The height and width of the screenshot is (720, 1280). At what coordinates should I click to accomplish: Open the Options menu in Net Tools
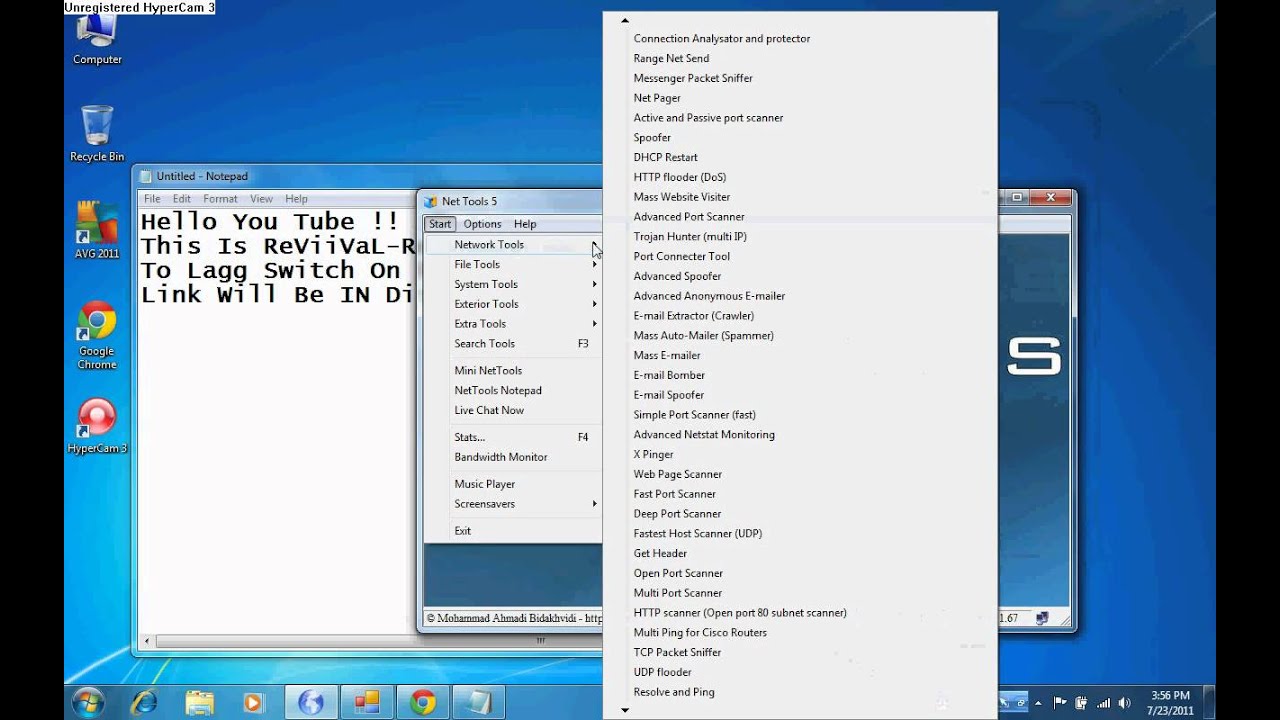(482, 224)
